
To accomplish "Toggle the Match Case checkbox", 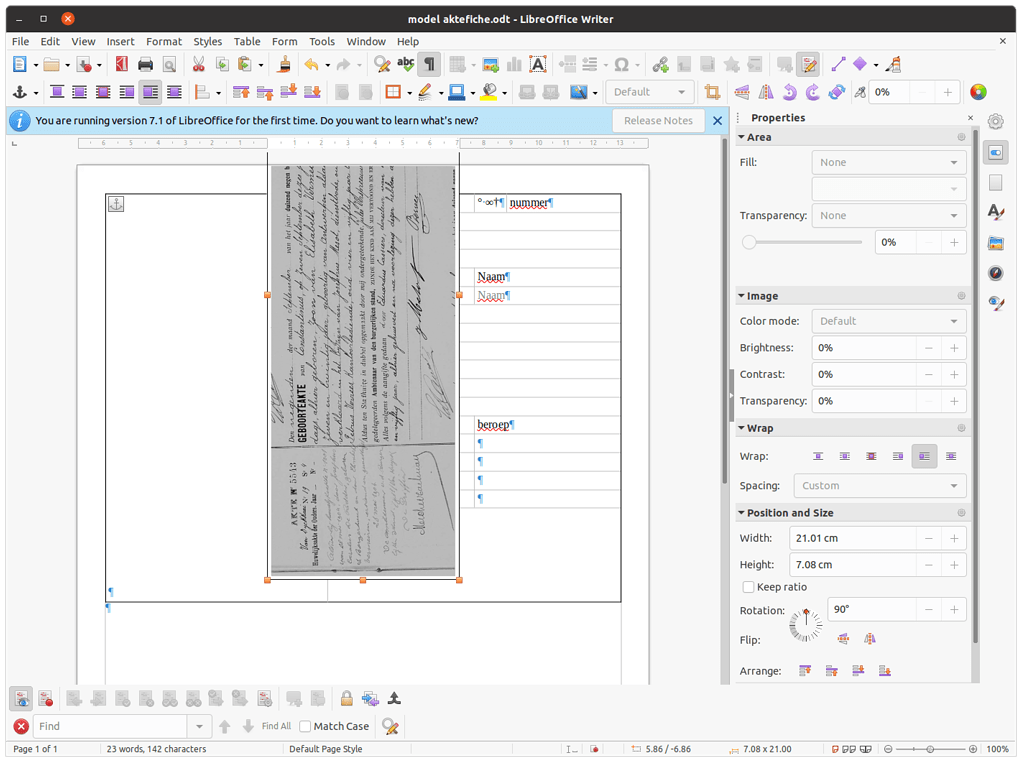I will tap(305, 726).
